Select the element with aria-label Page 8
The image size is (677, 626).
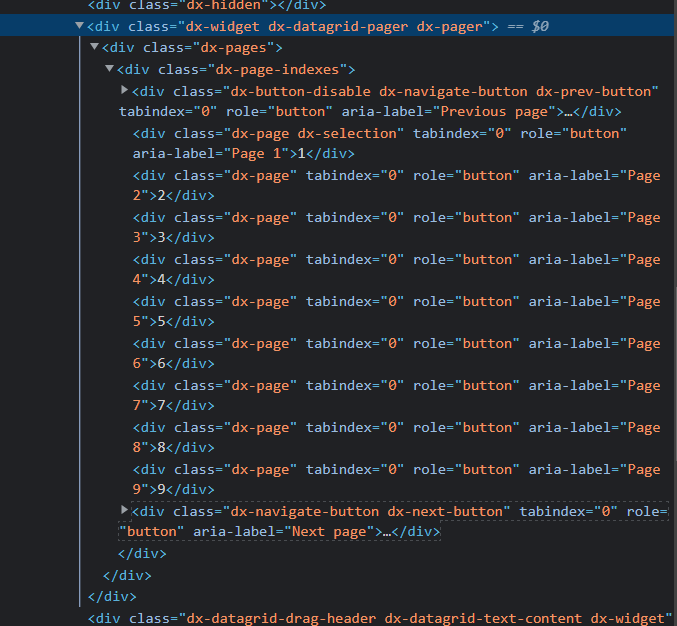click(x=396, y=437)
